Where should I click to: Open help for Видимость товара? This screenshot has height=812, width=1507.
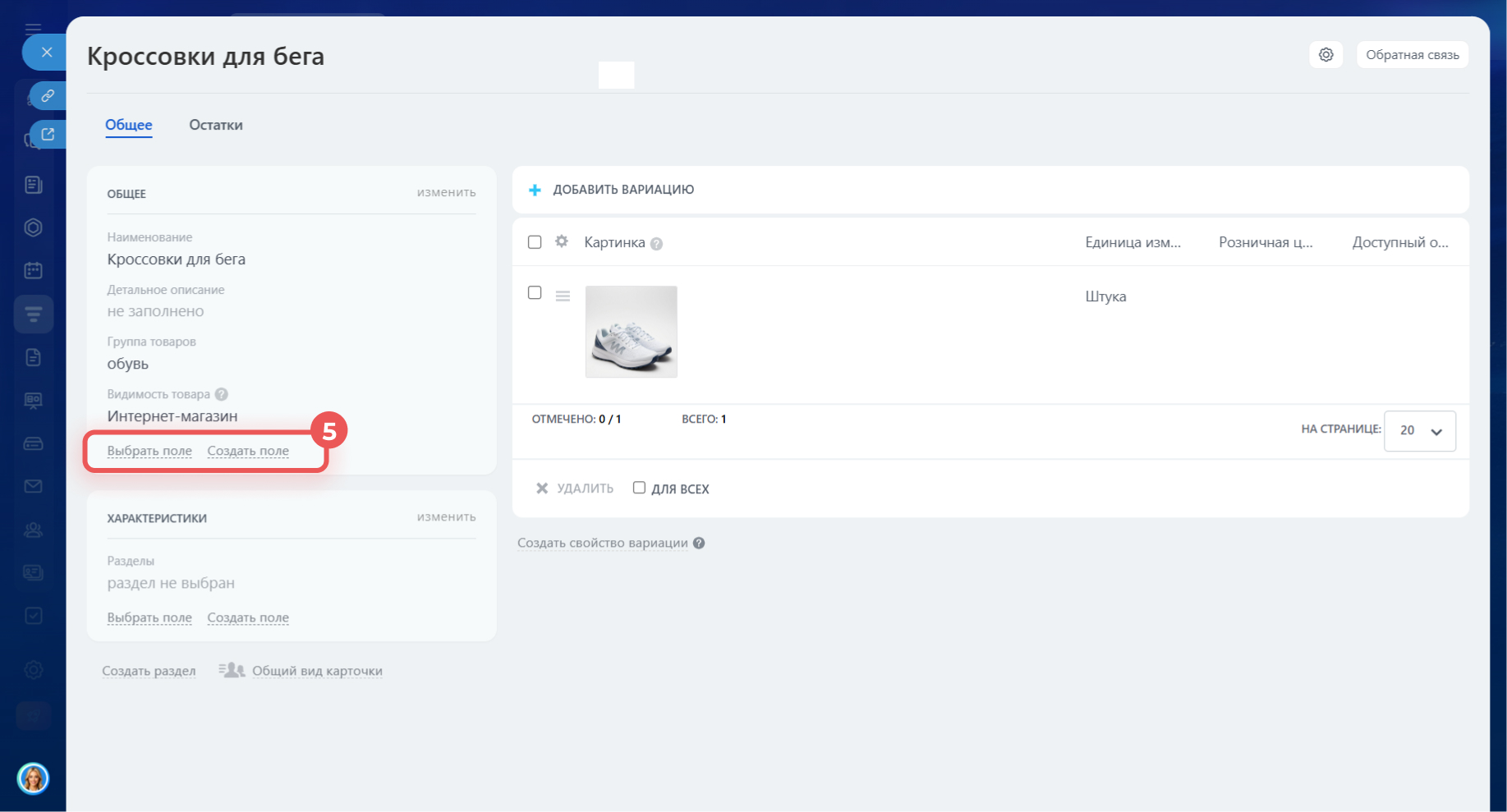click(222, 394)
